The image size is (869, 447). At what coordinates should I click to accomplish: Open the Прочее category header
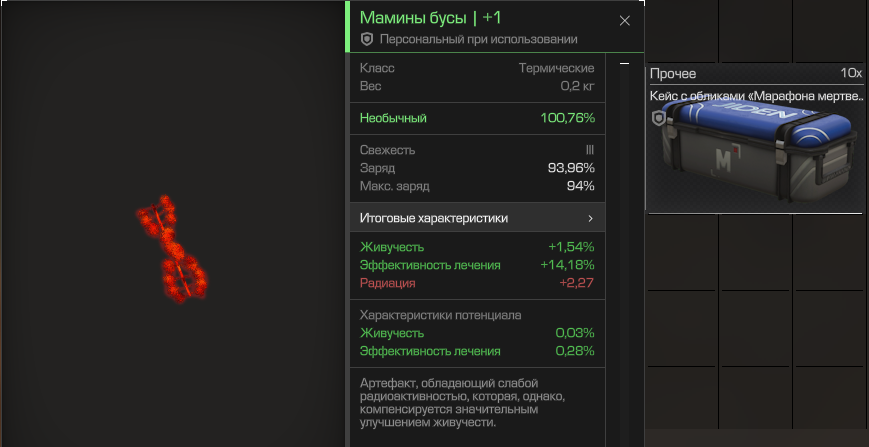pyautogui.click(x=673, y=74)
